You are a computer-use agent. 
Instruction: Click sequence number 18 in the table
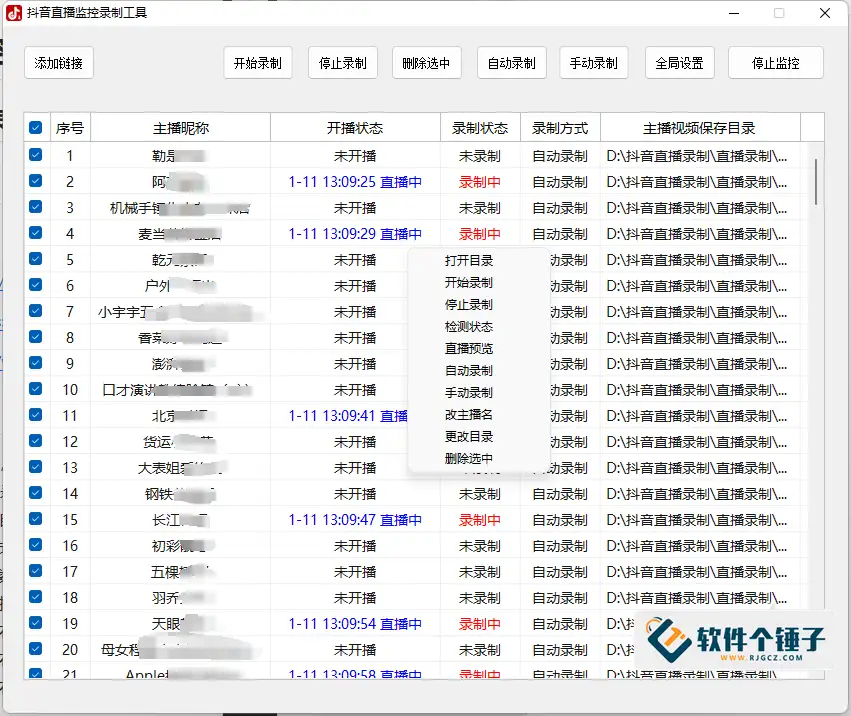click(70, 598)
